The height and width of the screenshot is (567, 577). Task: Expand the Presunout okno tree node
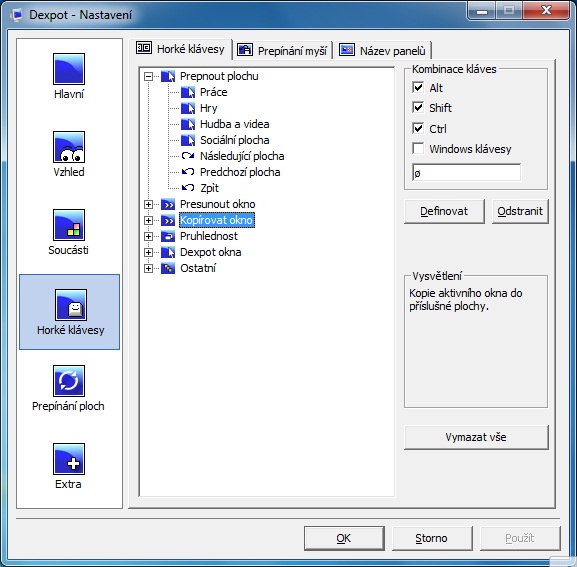click(x=148, y=204)
